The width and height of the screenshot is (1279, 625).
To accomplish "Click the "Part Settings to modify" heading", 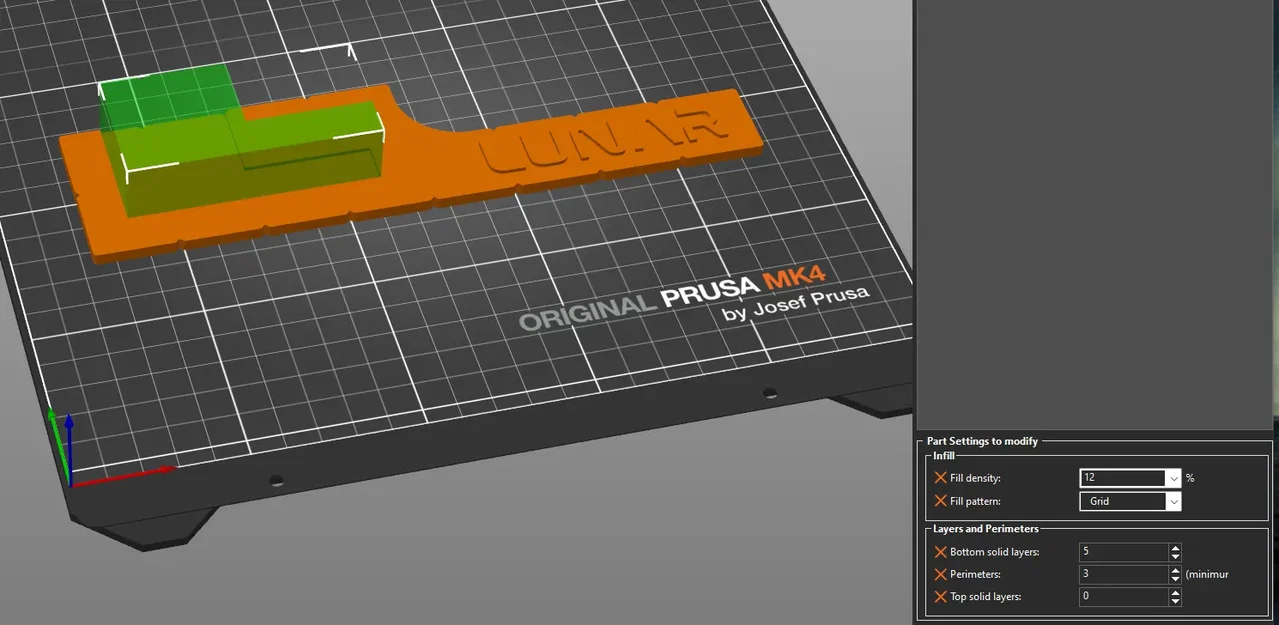I will [x=982, y=441].
